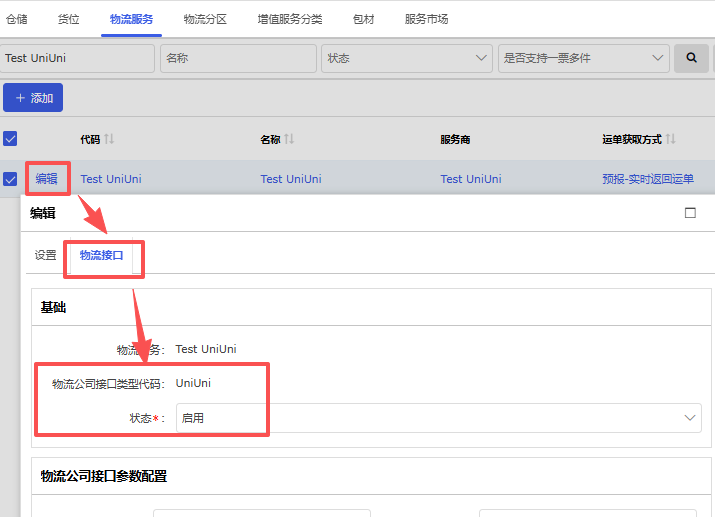The image size is (715, 517).
Task: Toggle the select-all header checkbox
Action: coord(10,139)
